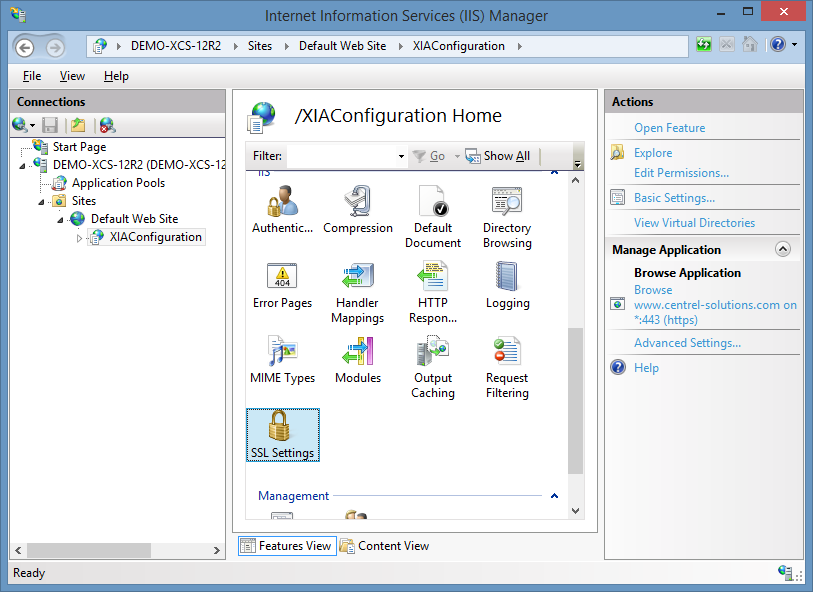This screenshot has width=813, height=592.
Task: Click the home icon in address bar
Action: pyautogui.click(x=750, y=45)
